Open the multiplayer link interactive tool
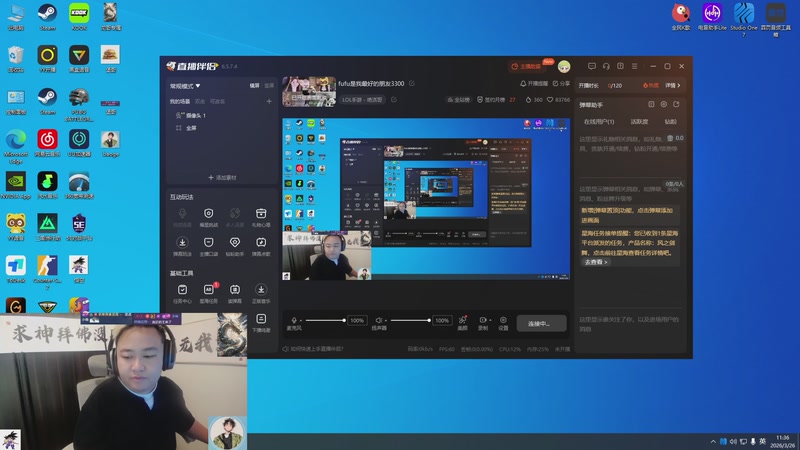The width and height of the screenshot is (800, 450). tap(235, 217)
